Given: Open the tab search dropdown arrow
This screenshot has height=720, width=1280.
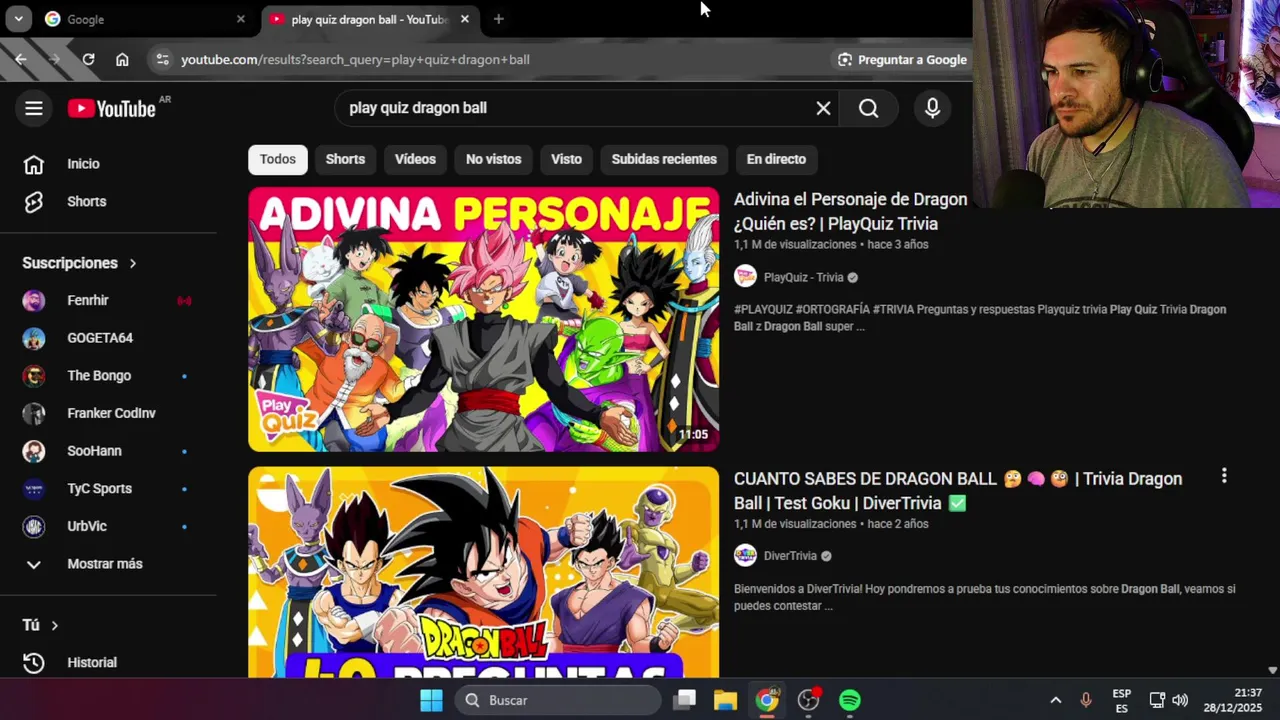Looking at the screenshot, I should 18,19.
